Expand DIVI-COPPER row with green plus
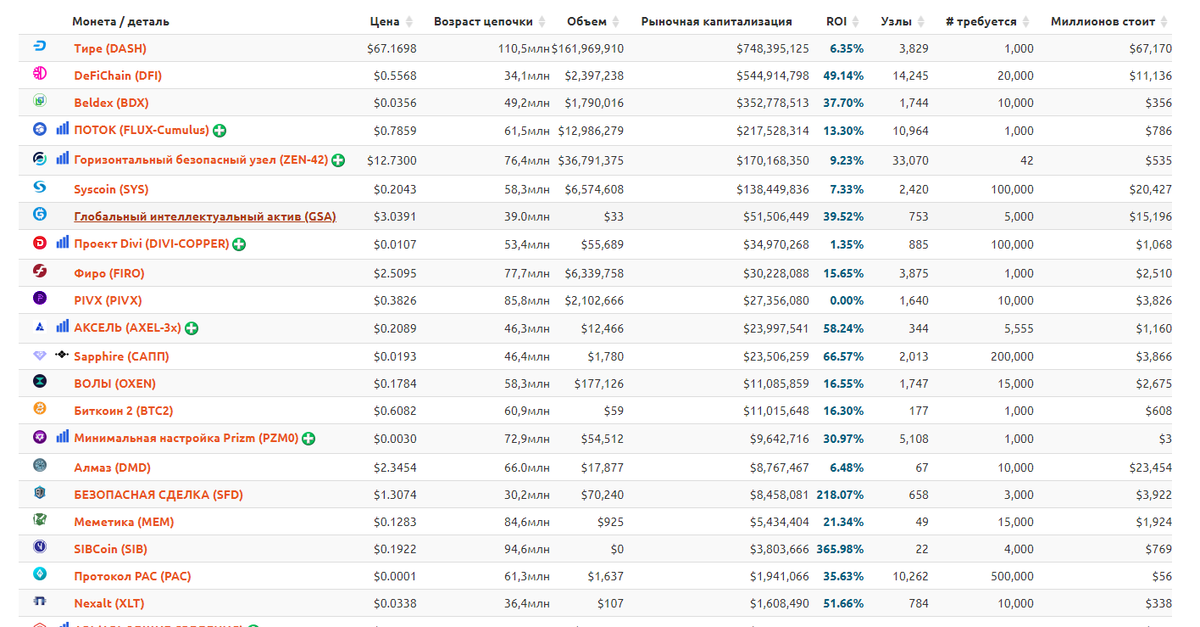Viewport: 1200px width, 627px height. [239, 244]
